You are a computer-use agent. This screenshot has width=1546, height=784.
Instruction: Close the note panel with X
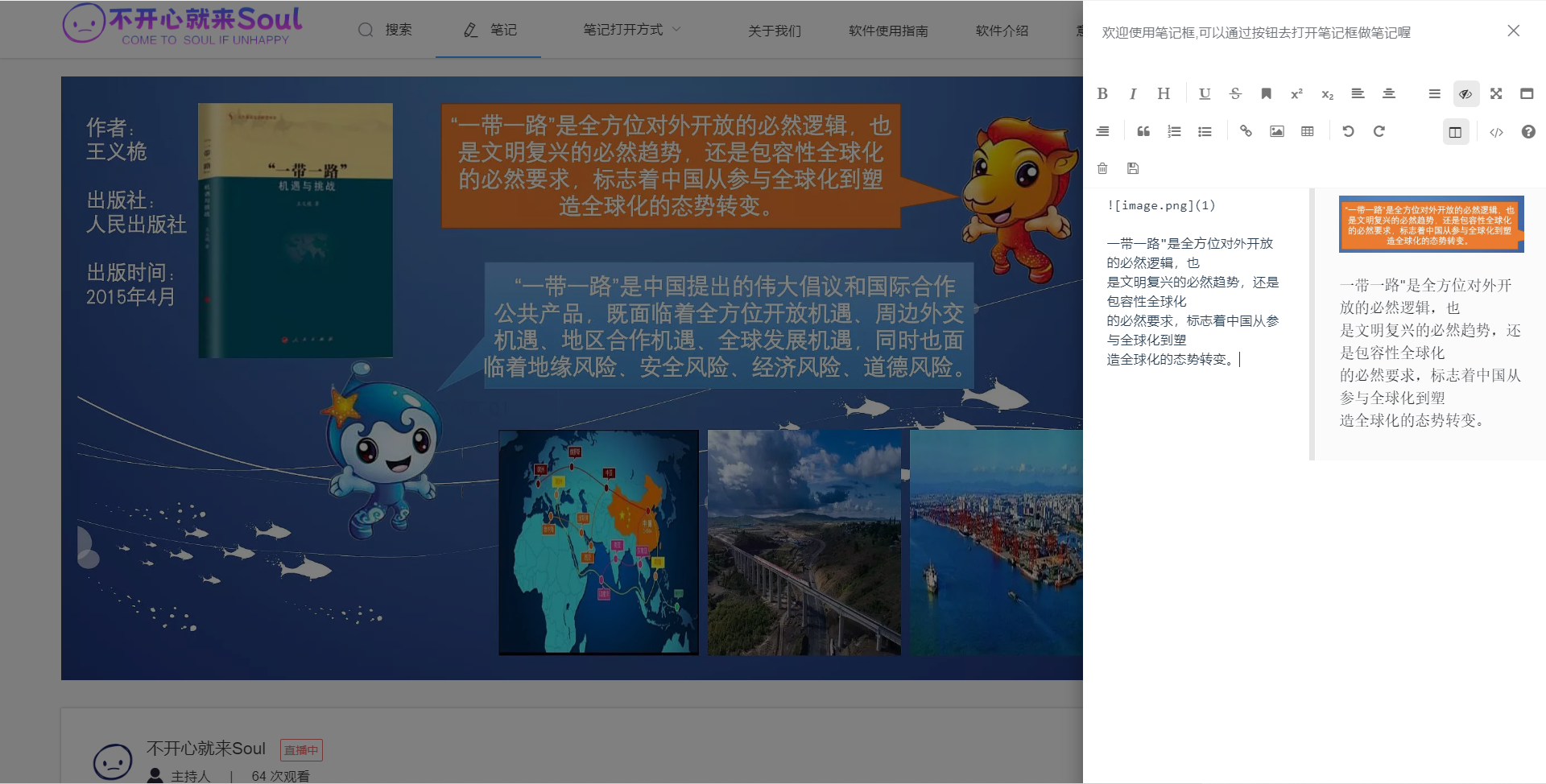(1513, 31)
